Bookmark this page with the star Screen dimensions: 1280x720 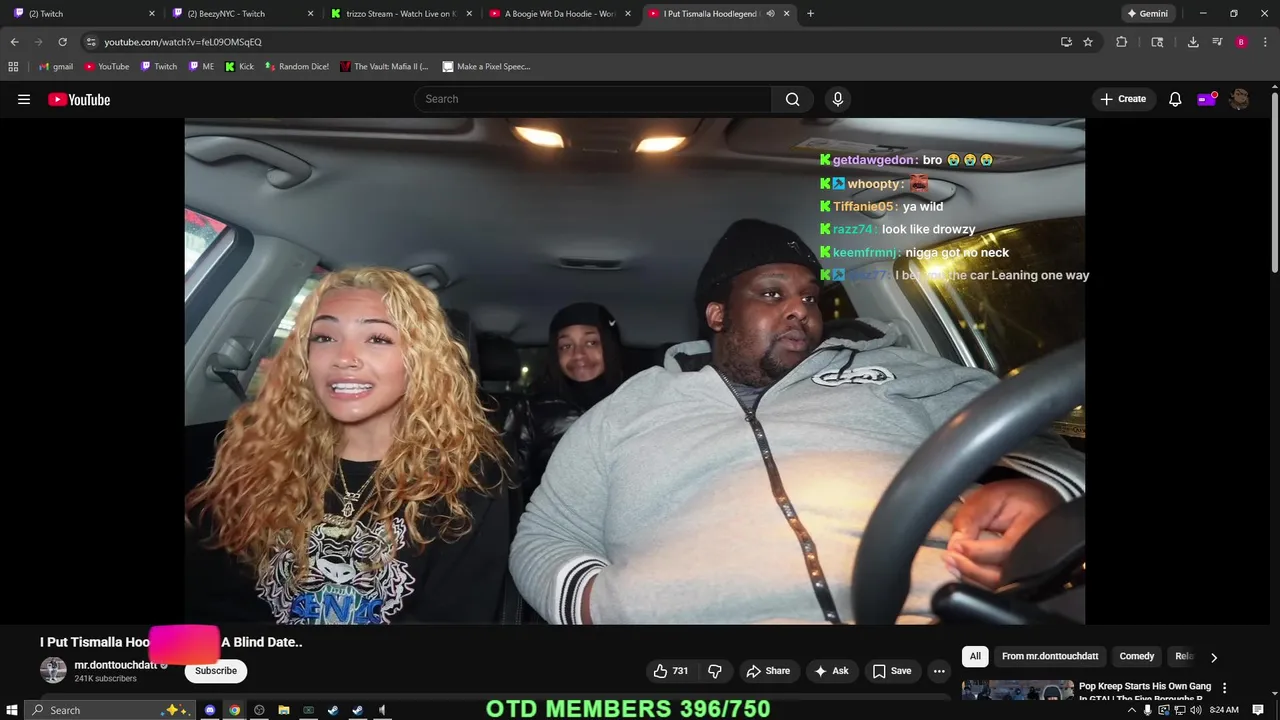(x=1088, y=42)
